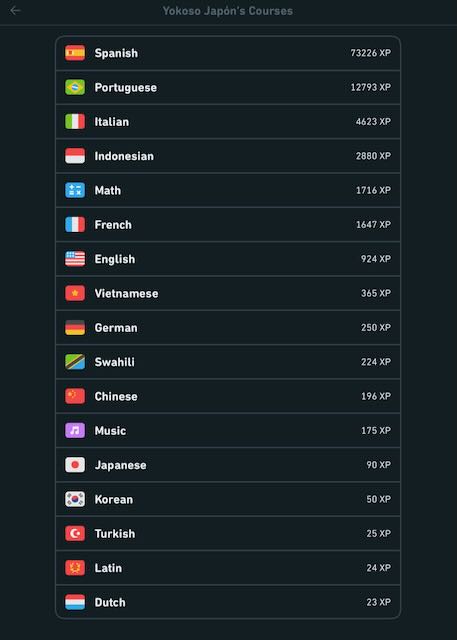The width and height of the screenshot is (457, 640).
Task: Open the Chinese course row
Action: 228,396
